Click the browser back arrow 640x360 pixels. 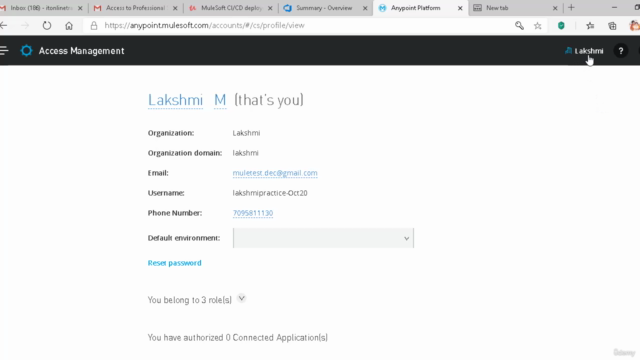pos(4,26)
